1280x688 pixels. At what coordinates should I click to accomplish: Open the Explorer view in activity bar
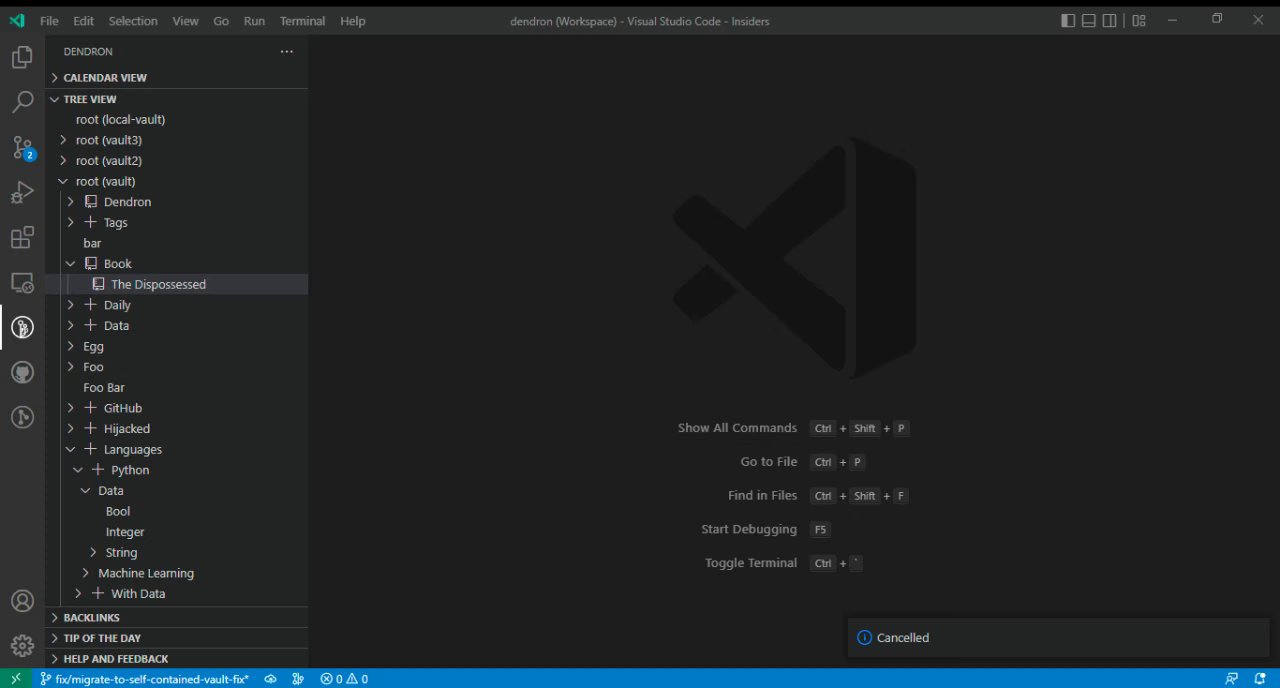22,58
